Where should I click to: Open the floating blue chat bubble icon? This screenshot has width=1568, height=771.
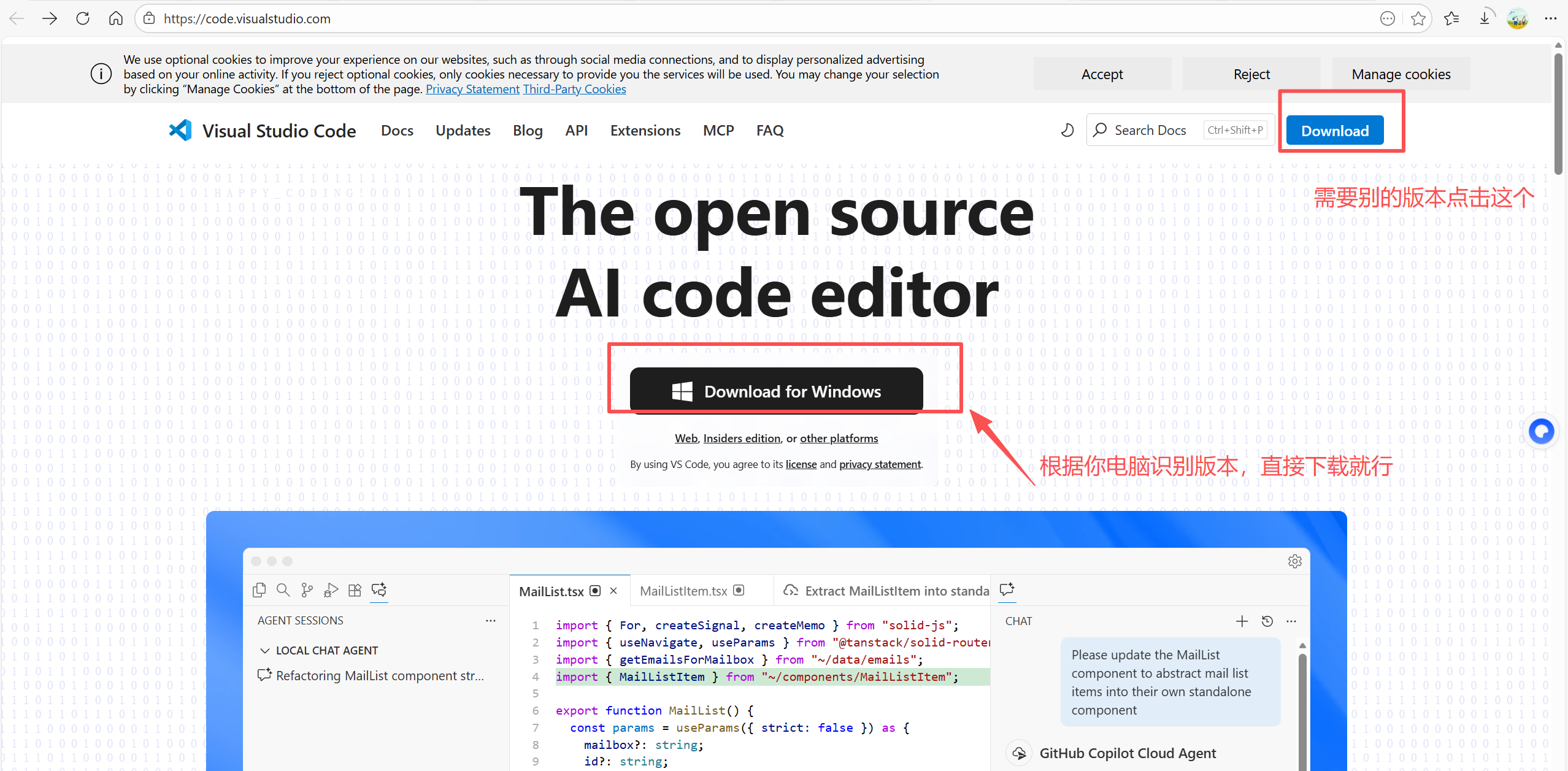tap(1541, 431)
